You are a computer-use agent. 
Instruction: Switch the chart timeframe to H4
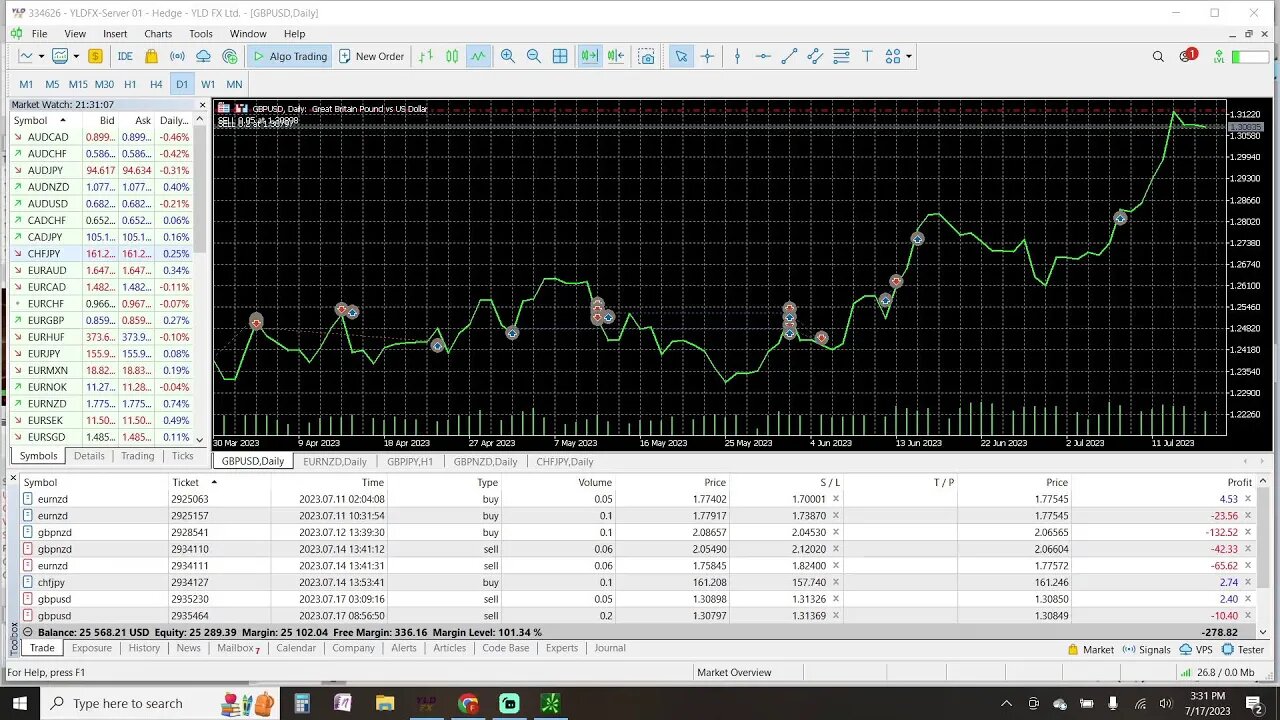(x=156, y=85)
